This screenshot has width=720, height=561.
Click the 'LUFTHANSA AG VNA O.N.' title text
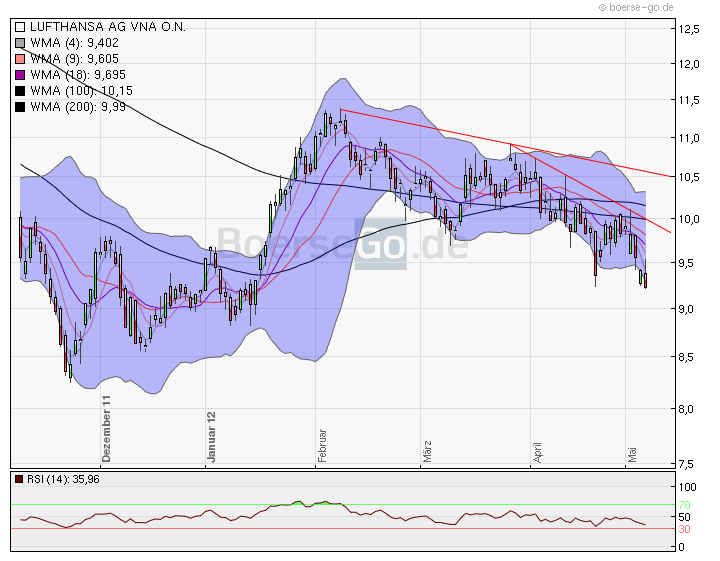pos(108,27)
